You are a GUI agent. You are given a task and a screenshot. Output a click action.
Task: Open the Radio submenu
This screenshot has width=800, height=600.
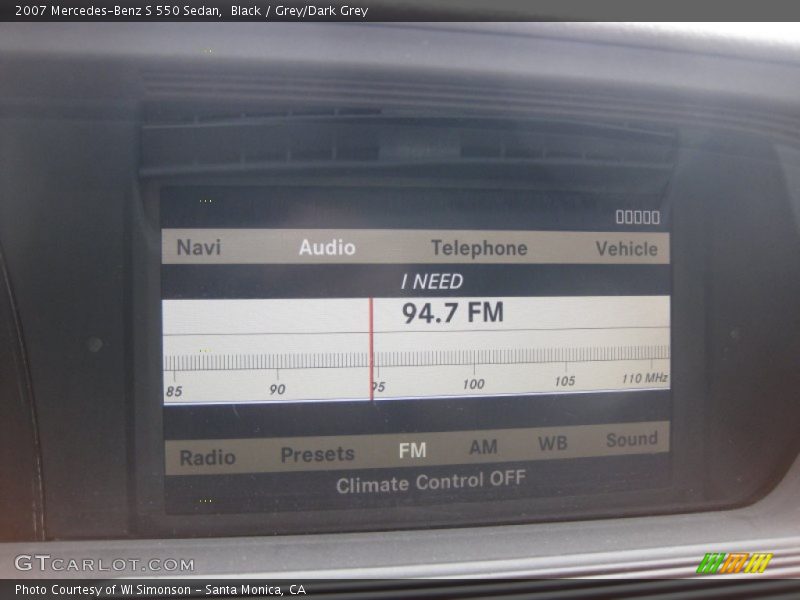pyautogui.click(x=207, y=458)
